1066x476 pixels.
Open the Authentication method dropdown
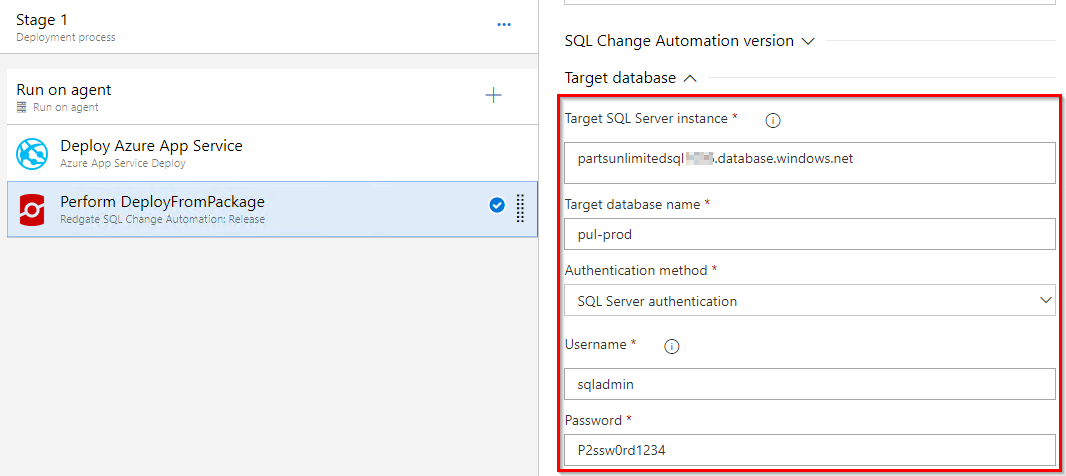point(810,301)
